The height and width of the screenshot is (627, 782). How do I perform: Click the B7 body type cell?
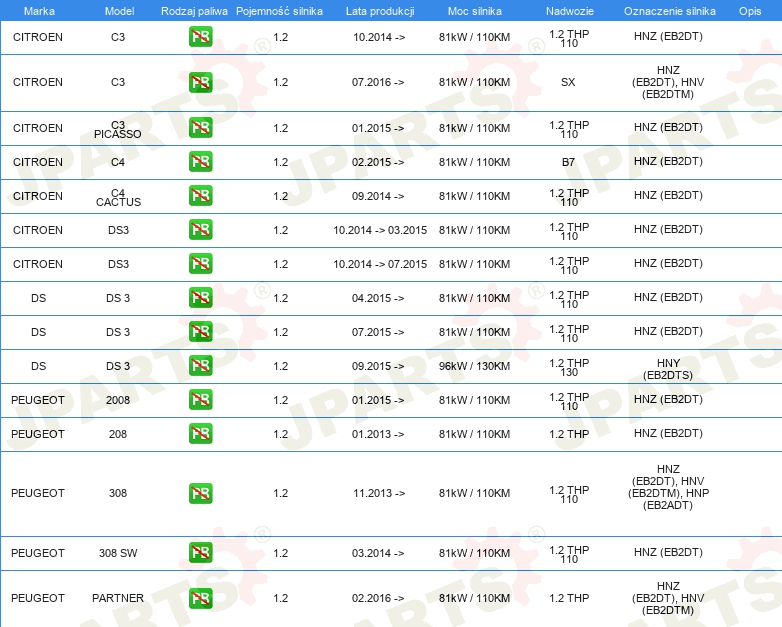(568, 162)
